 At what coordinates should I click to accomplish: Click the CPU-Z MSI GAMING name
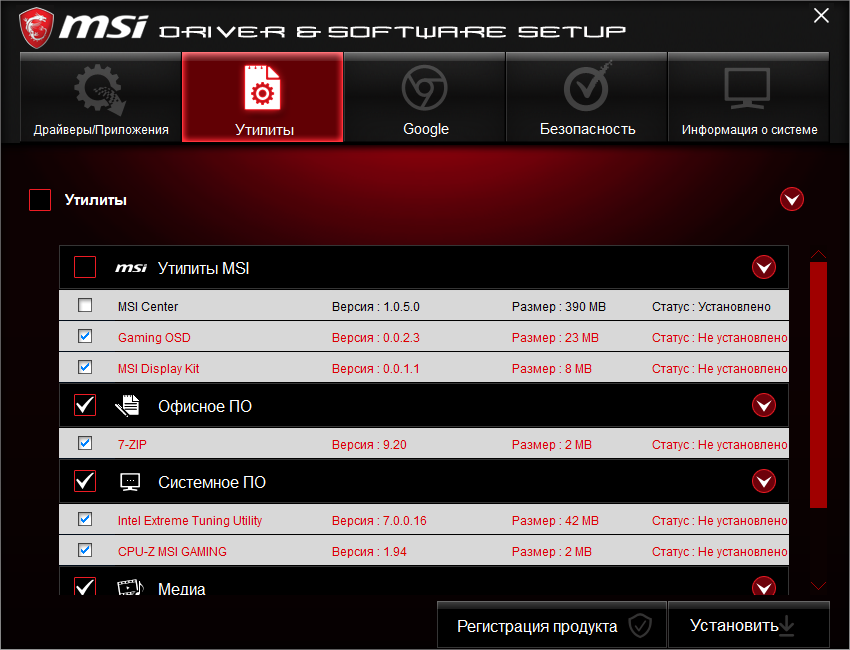coord(172,551)
